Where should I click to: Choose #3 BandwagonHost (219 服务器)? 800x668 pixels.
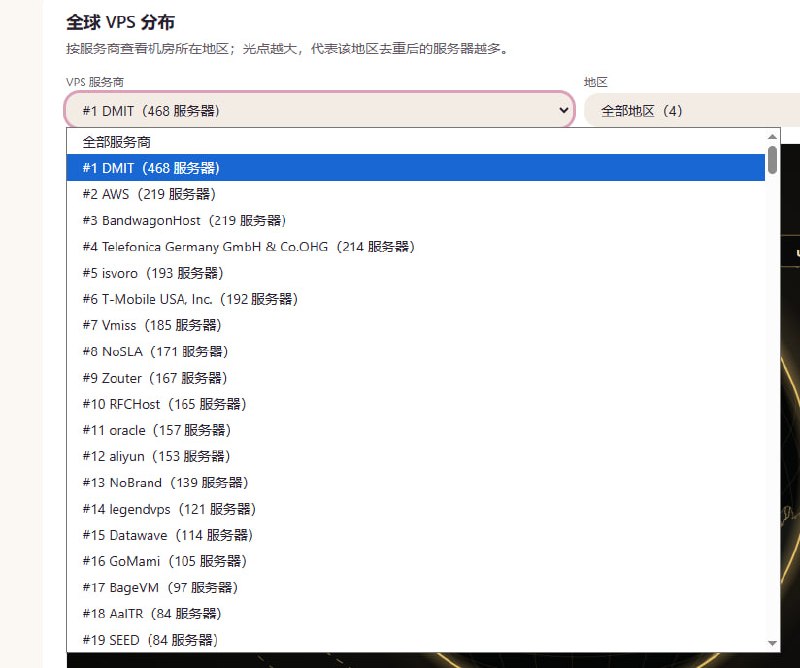(x=415, y=220)
